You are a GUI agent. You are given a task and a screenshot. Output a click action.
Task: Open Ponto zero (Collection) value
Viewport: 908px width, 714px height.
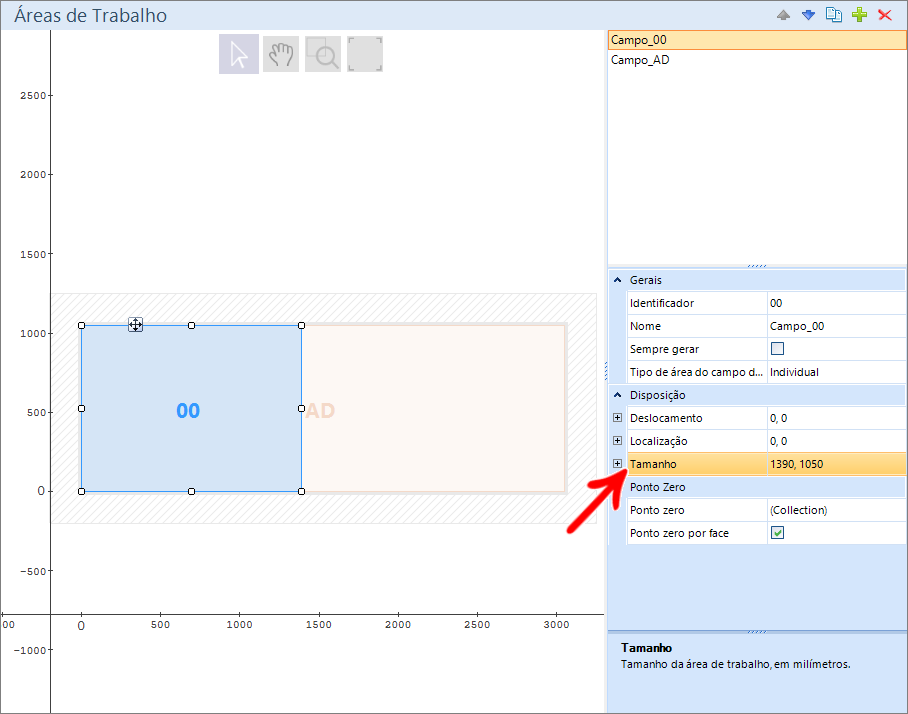click(836, 510)
